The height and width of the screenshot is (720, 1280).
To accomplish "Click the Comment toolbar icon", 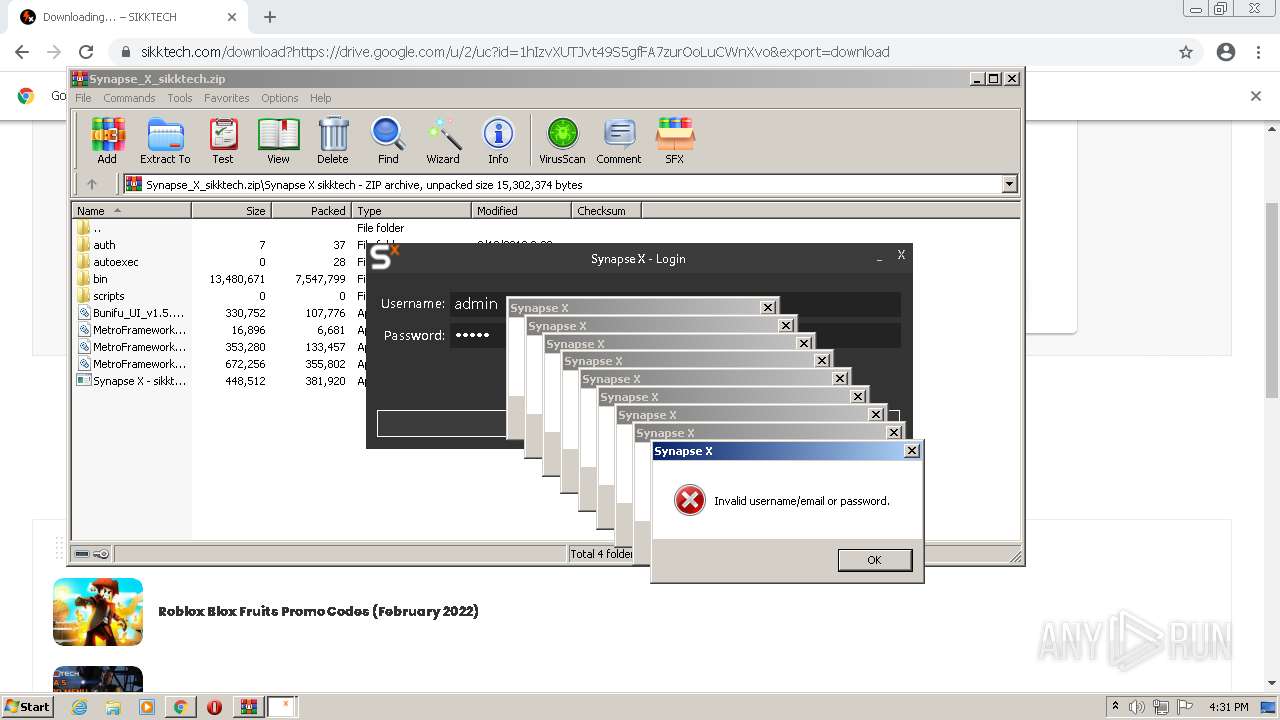I will [619, 140].
